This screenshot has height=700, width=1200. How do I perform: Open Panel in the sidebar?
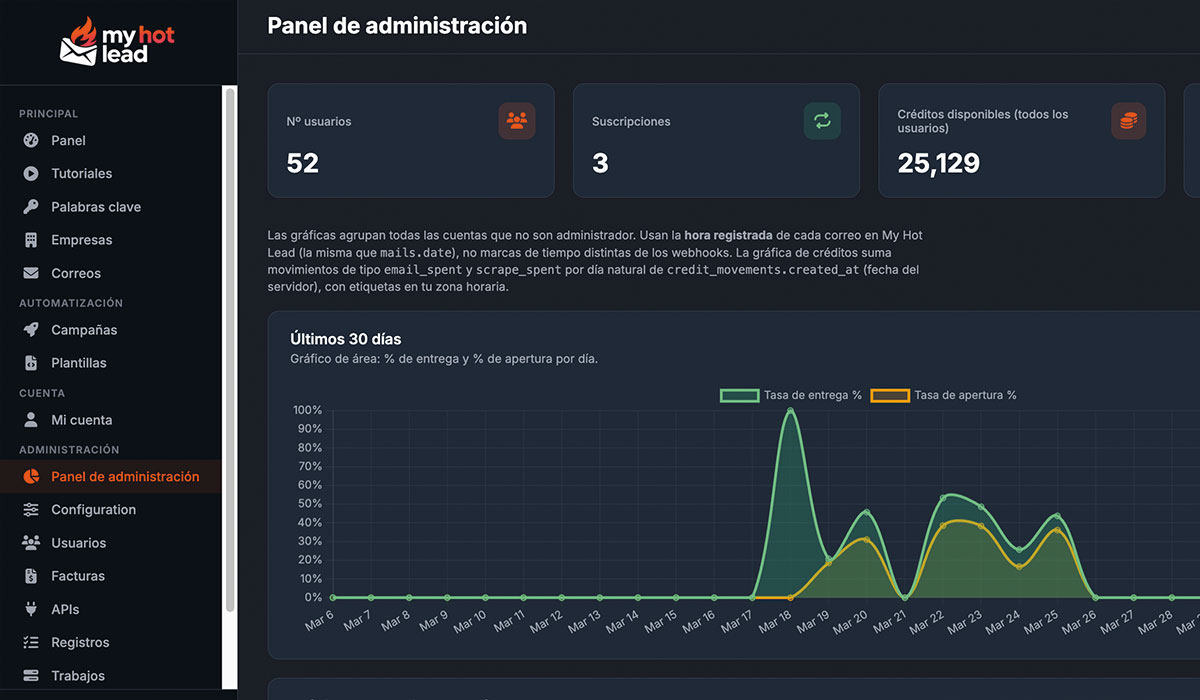click(111, 141)
